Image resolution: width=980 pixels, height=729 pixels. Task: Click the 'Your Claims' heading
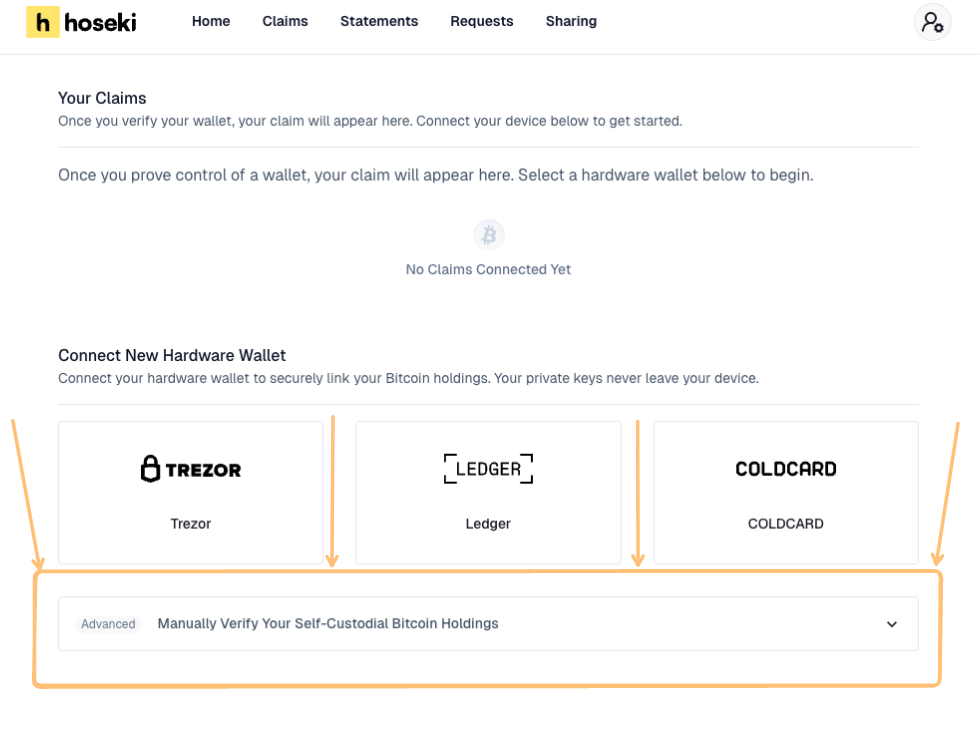click(102, 98)
